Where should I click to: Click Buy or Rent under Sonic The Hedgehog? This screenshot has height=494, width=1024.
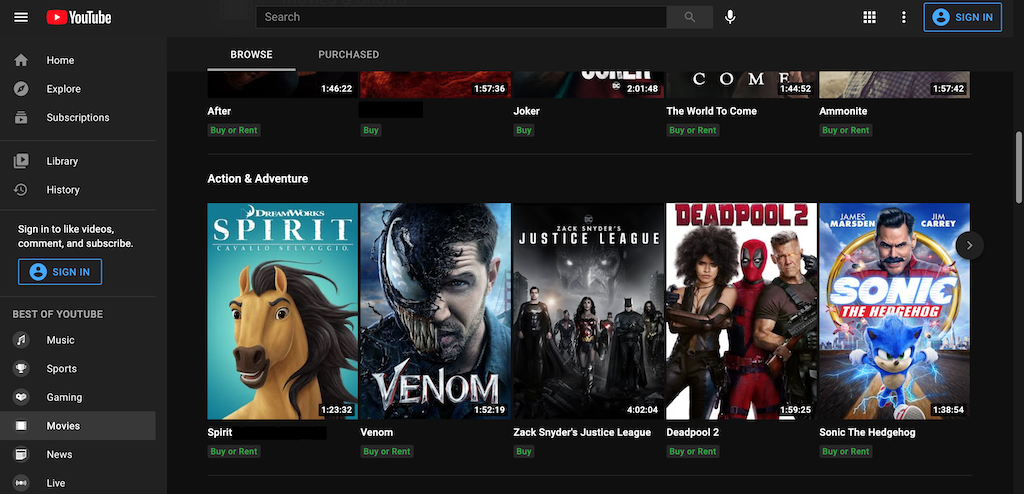[846, 452]
